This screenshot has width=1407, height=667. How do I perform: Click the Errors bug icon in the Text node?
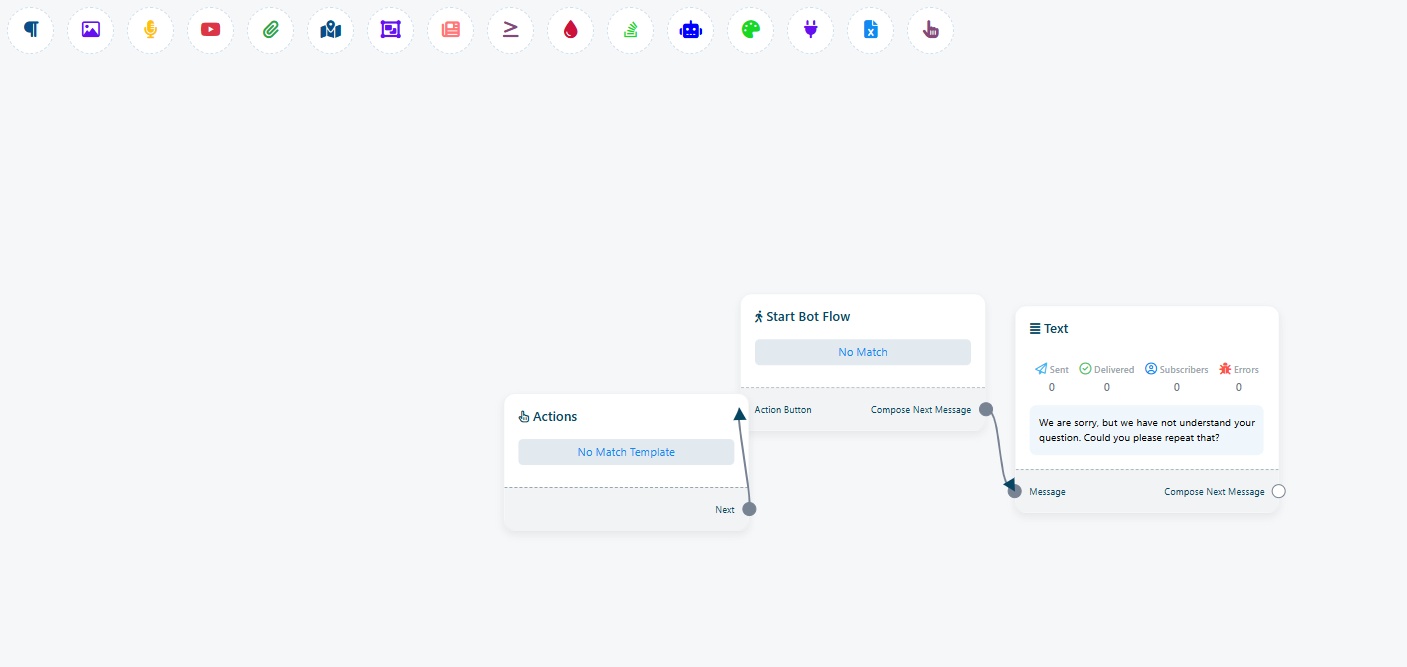[x=1225, y=369]
